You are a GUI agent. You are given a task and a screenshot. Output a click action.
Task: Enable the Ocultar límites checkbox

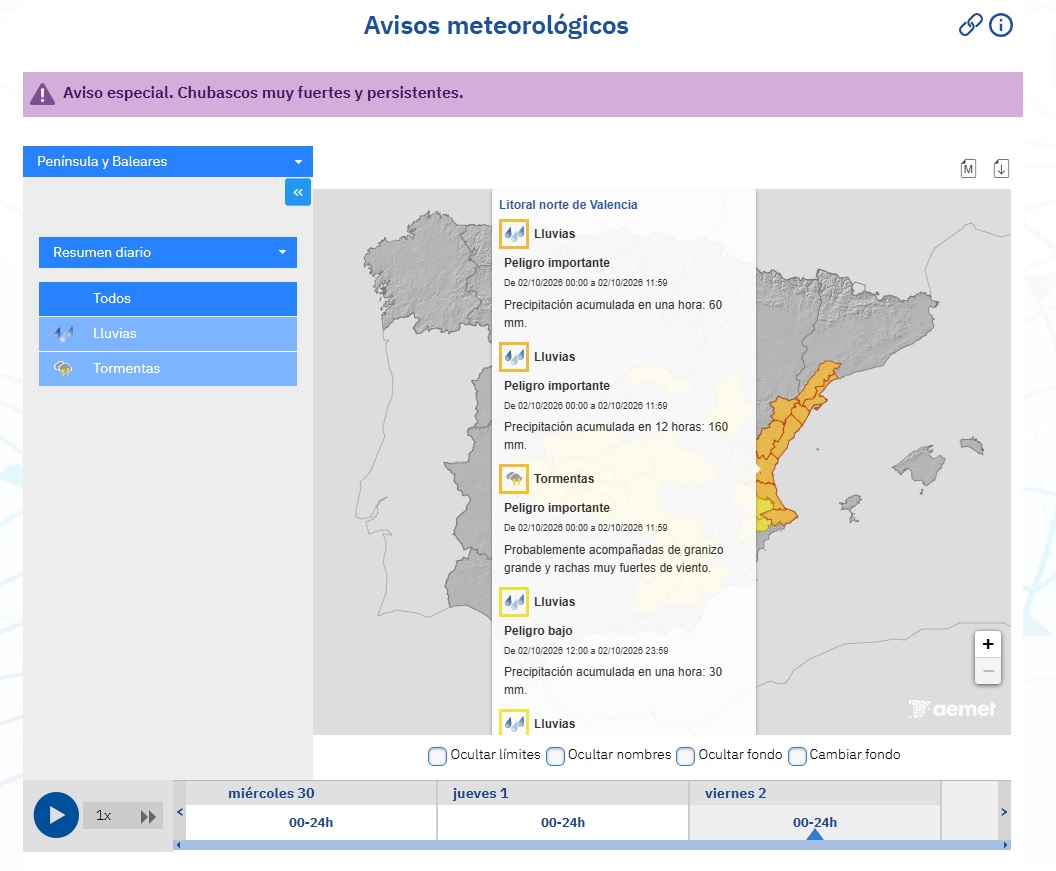(437, 756)
